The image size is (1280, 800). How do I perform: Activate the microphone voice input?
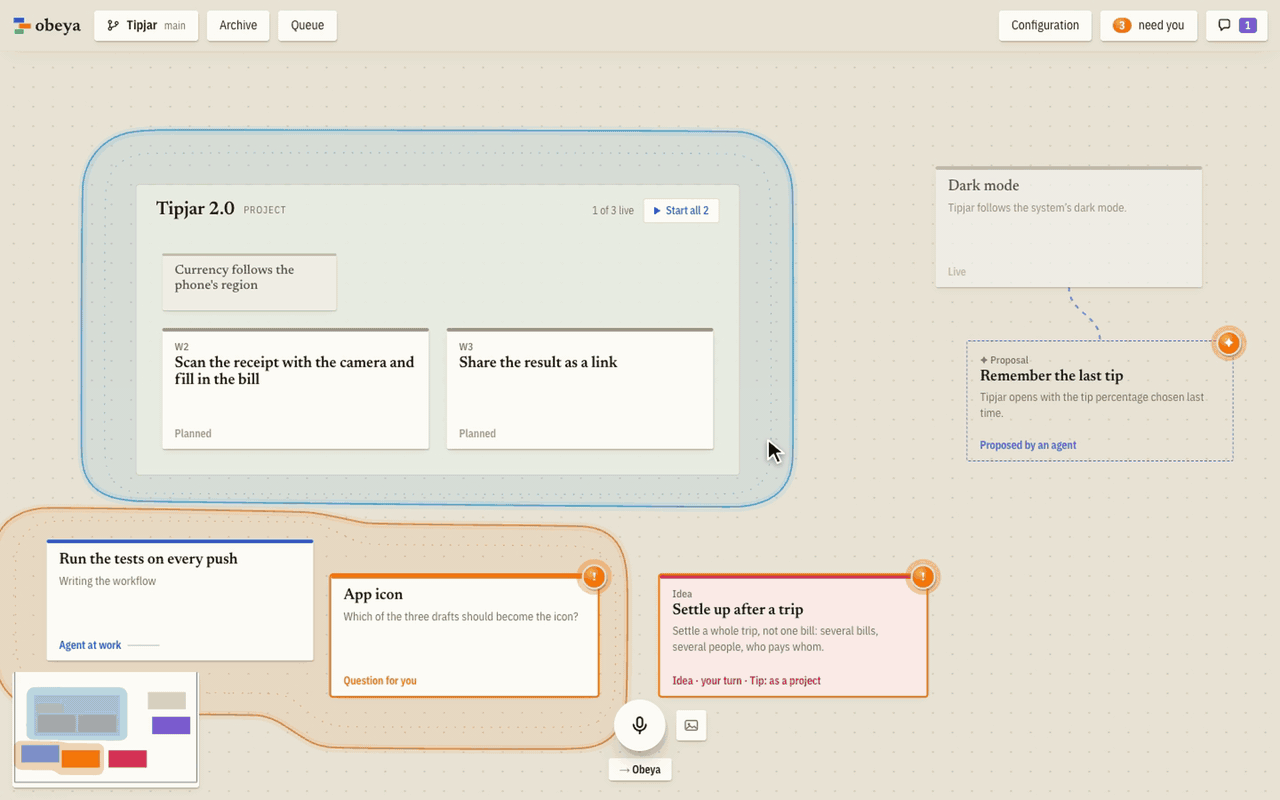(640, 725)
